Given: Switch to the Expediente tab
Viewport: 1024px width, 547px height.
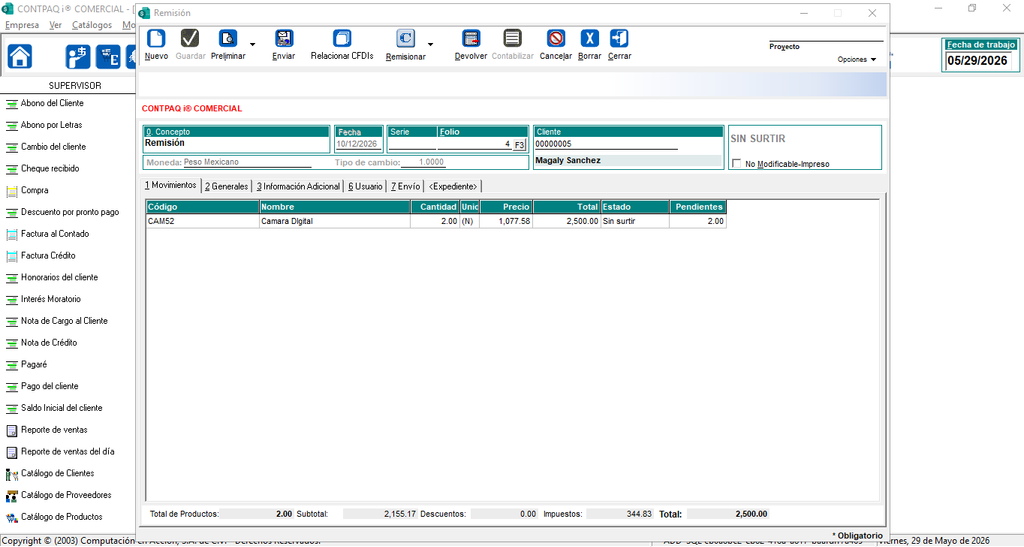Looking at the screenshot, I should coord(453,186).
